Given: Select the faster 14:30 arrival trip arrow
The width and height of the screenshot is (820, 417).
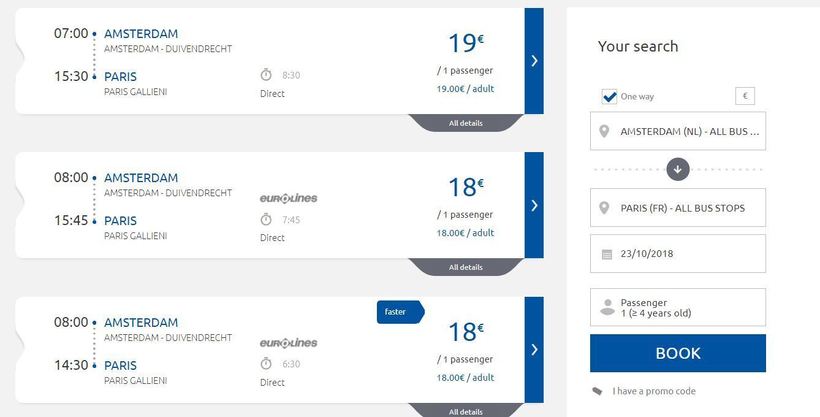Looking at the screenshot, I should tap(534, 350).
